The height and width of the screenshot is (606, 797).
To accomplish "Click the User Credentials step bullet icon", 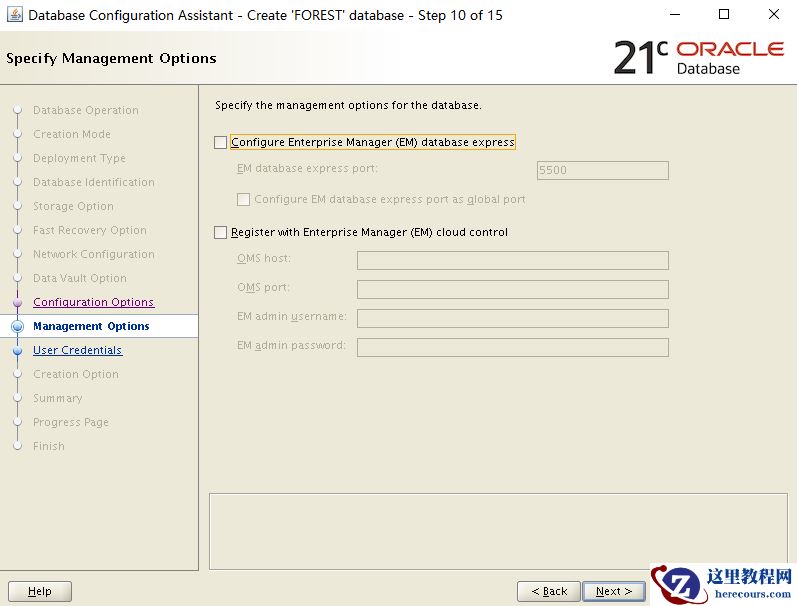I will pos(18,350).
